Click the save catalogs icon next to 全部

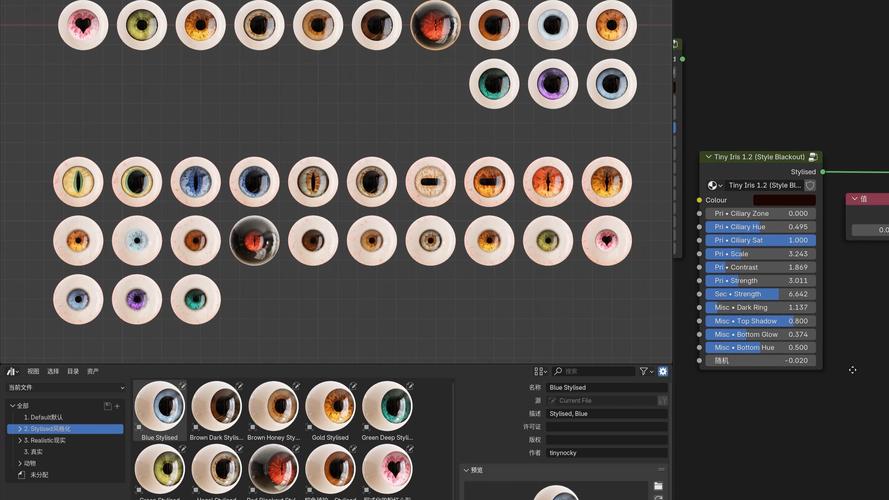(x=108, y=406)
